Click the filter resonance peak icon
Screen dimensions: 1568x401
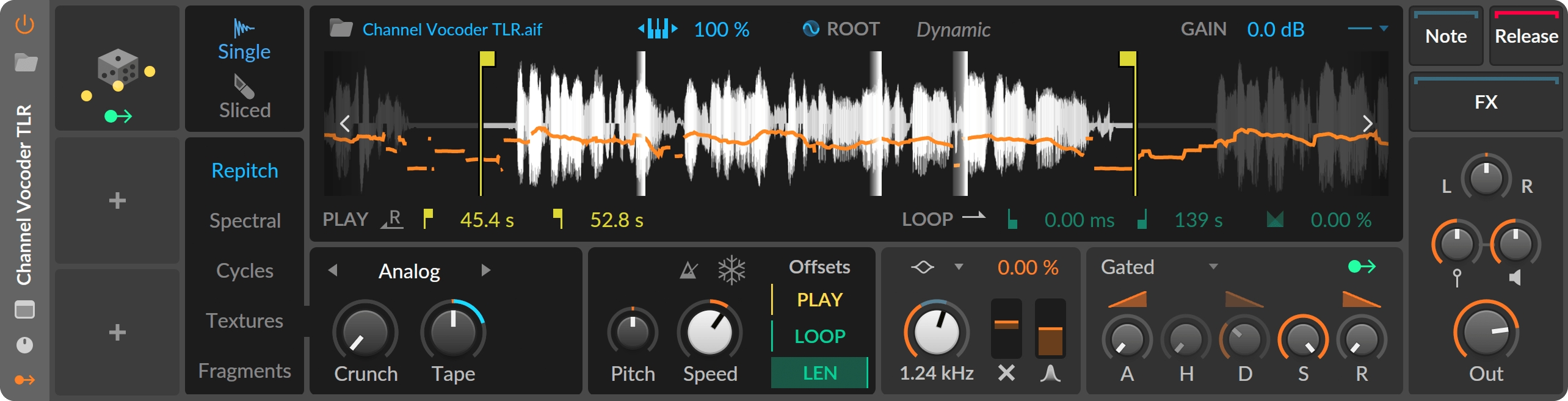(x=1050, y=373)
